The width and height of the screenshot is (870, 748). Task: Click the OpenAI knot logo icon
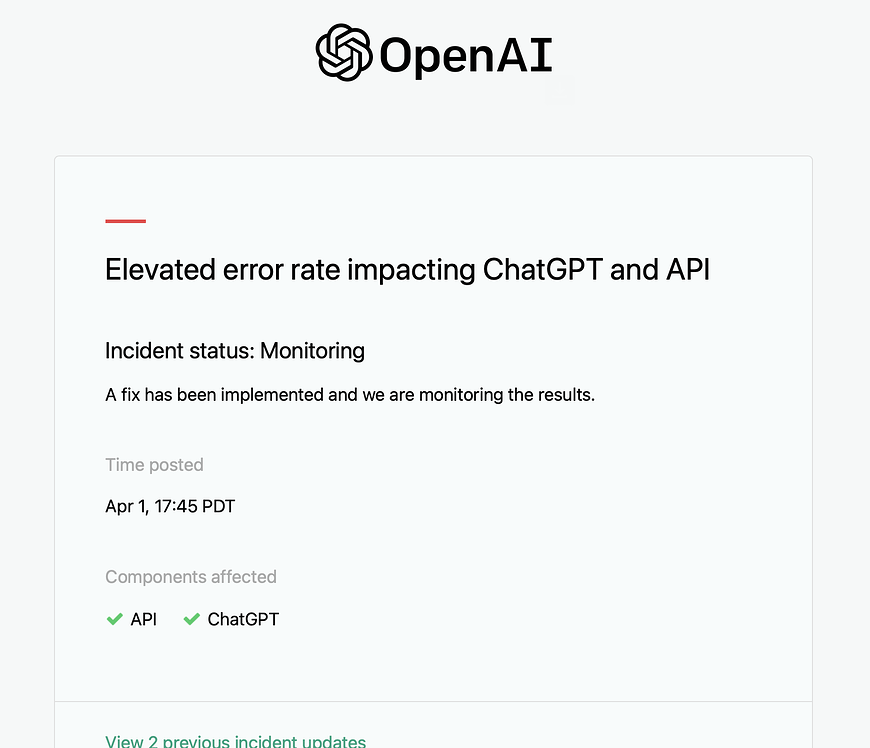pos(344,53)
